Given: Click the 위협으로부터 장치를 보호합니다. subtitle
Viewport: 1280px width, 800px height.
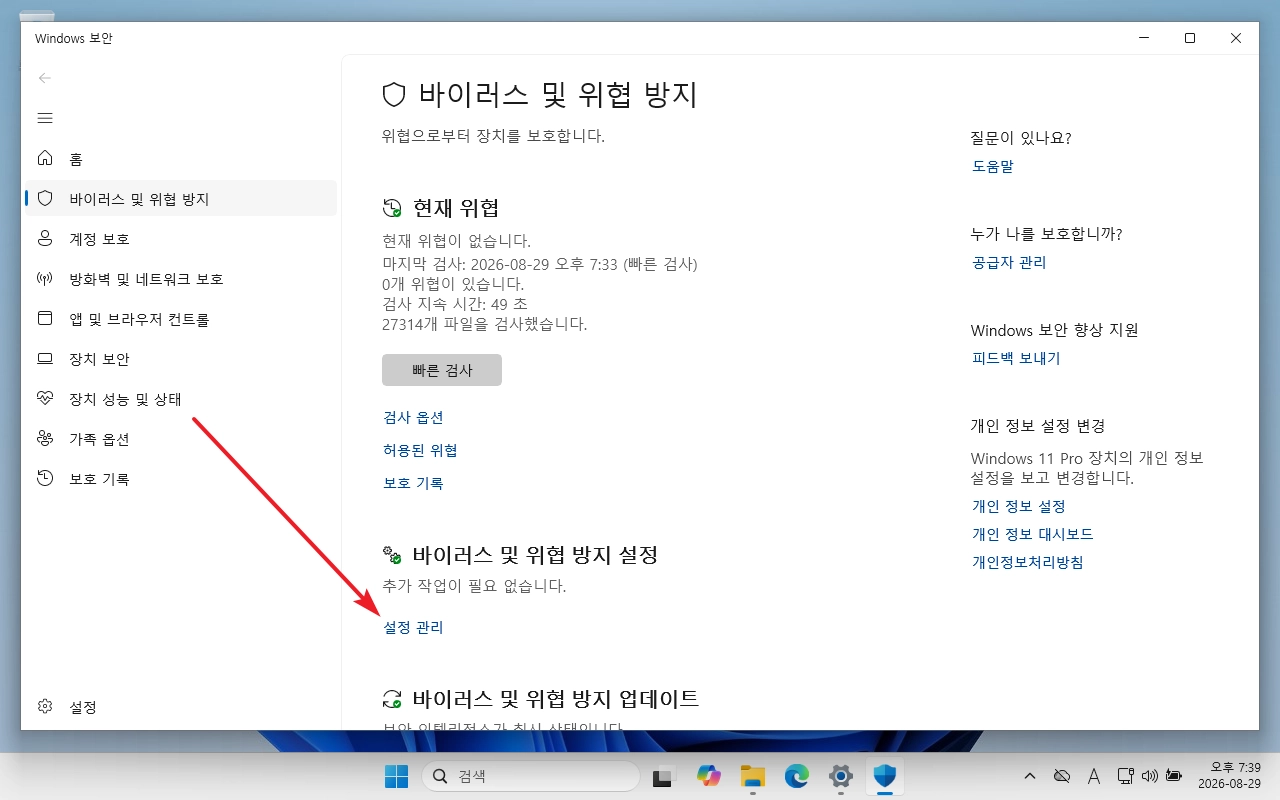Looking at the screenshot, I should pos(494,135).
